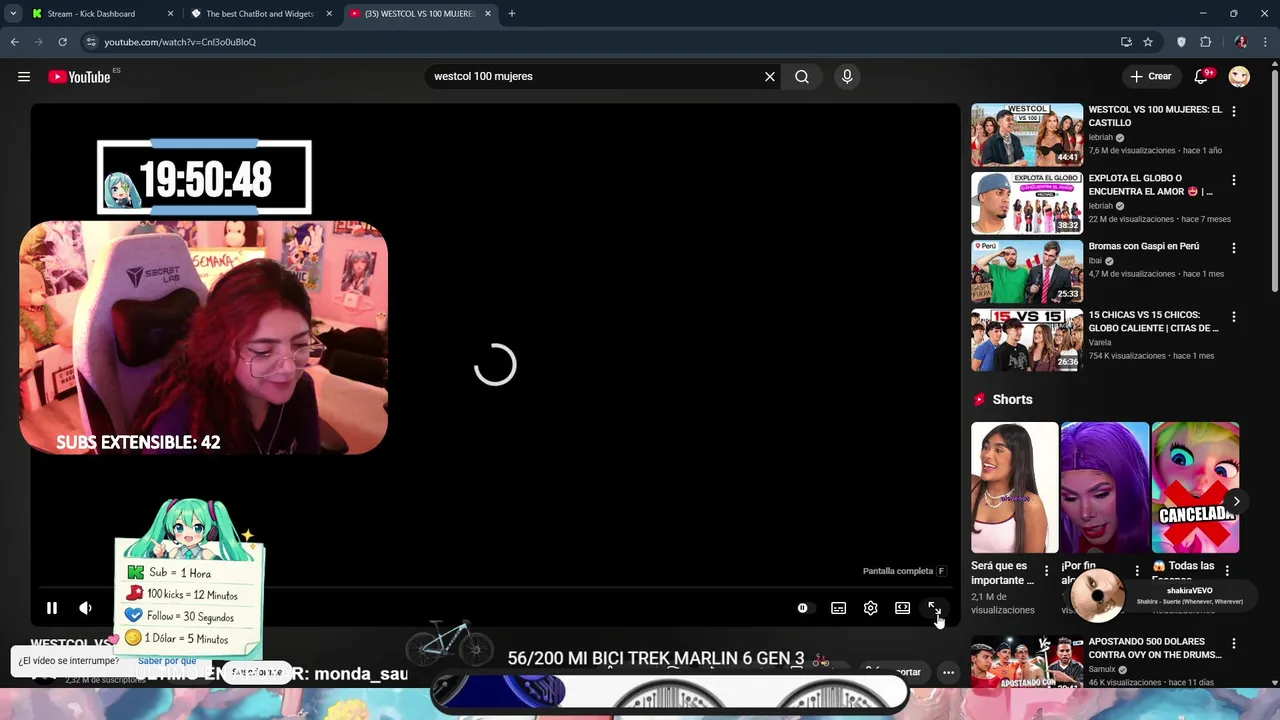Viewport: 1280px width, 720px height.
Task: Close the Kick Dashboard tab
Action: (170, 14)
